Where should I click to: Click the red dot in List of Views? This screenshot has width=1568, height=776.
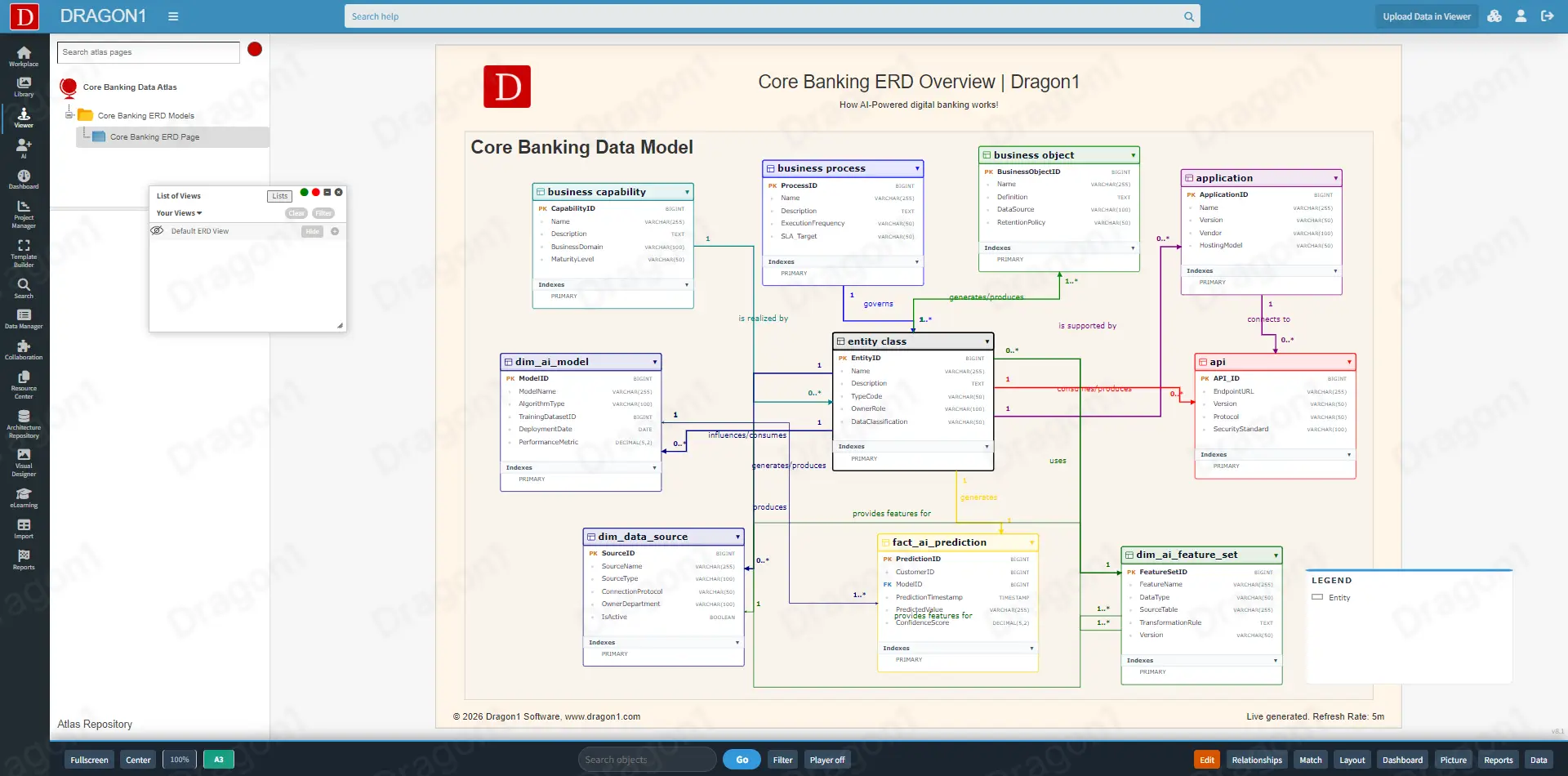coord(316,192)
